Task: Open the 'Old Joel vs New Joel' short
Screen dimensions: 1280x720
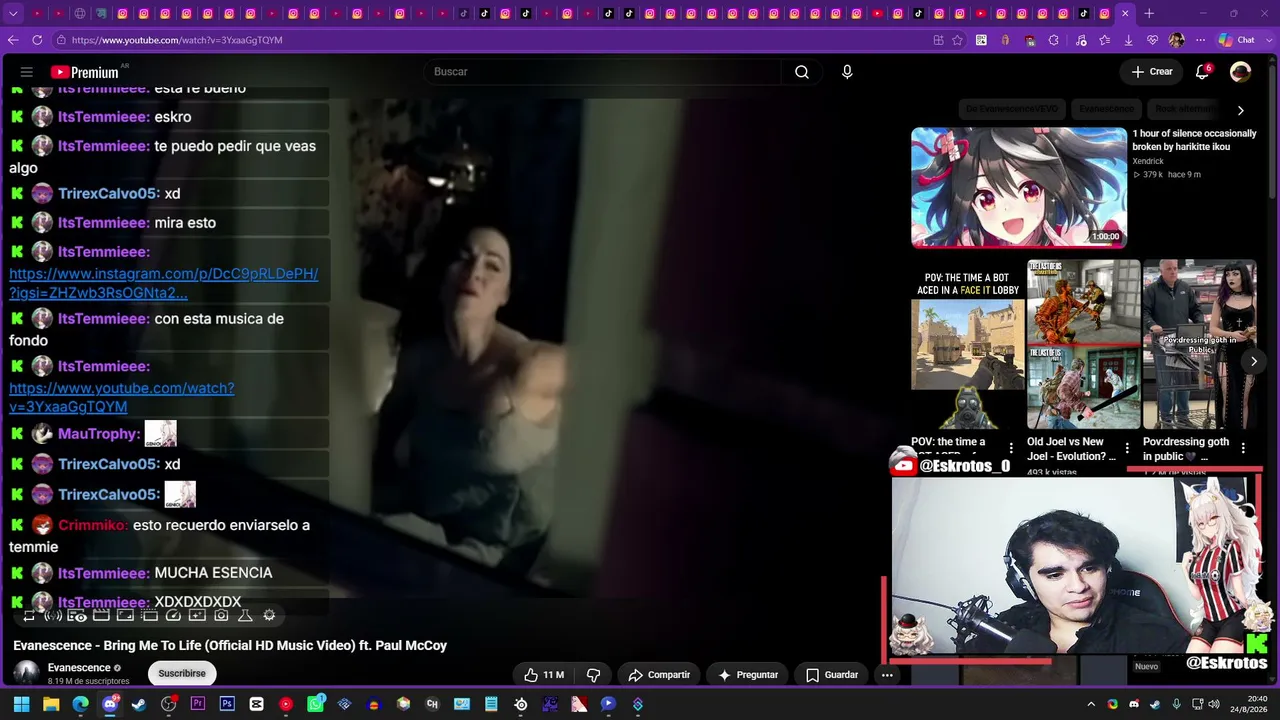Action: (1084, 344)
